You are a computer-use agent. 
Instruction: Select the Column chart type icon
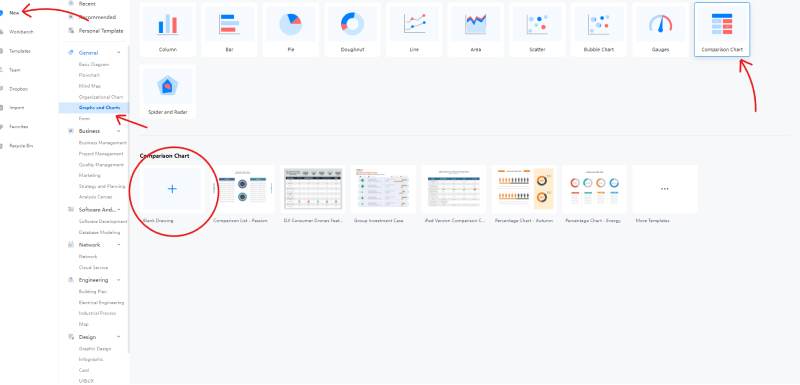pyautogui.click(x=167, y=24)
